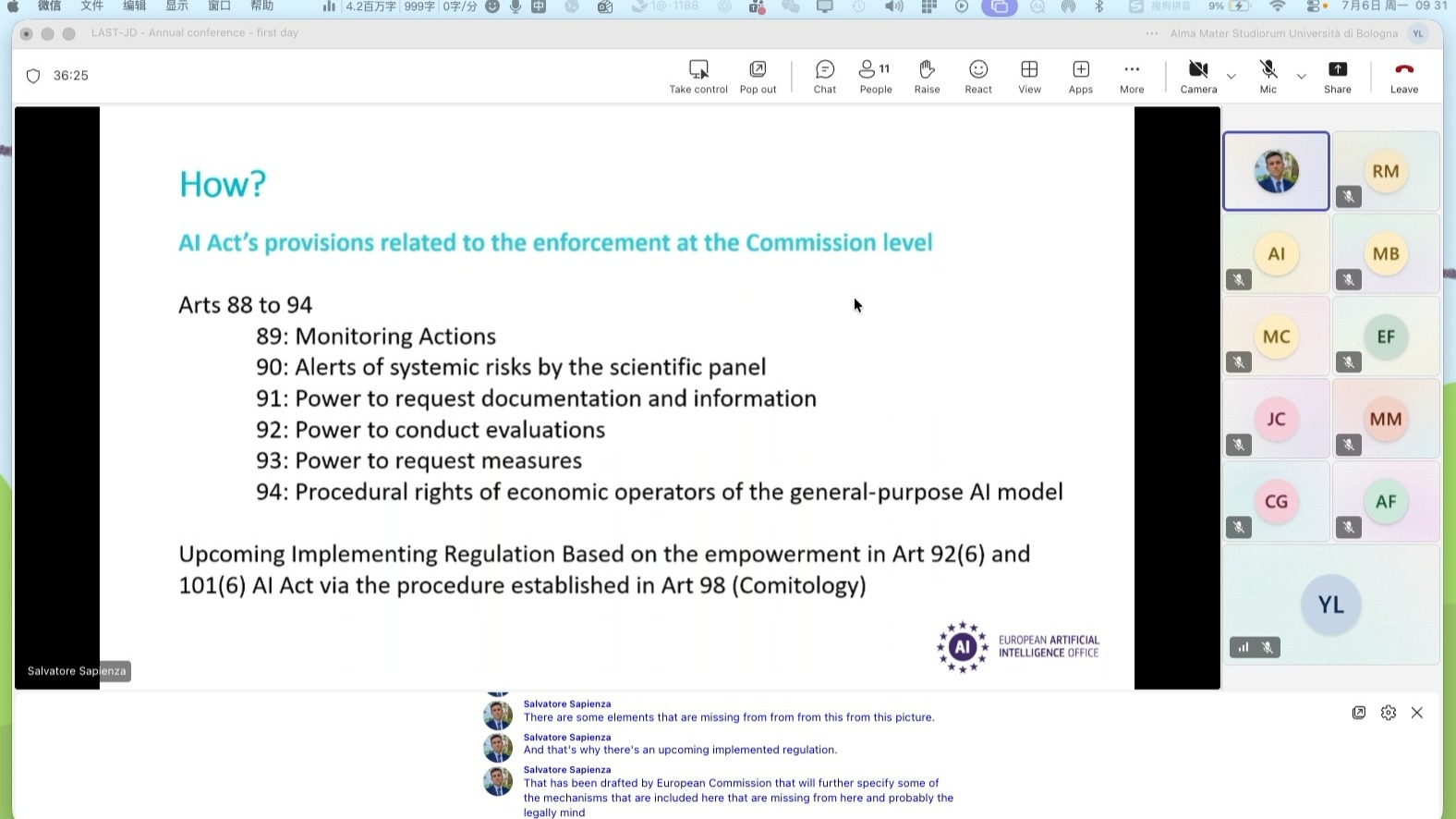The height and width of the screenshot is (819, 1456).
Task: Raise your hand in the meeting
Action: [927, 77]
